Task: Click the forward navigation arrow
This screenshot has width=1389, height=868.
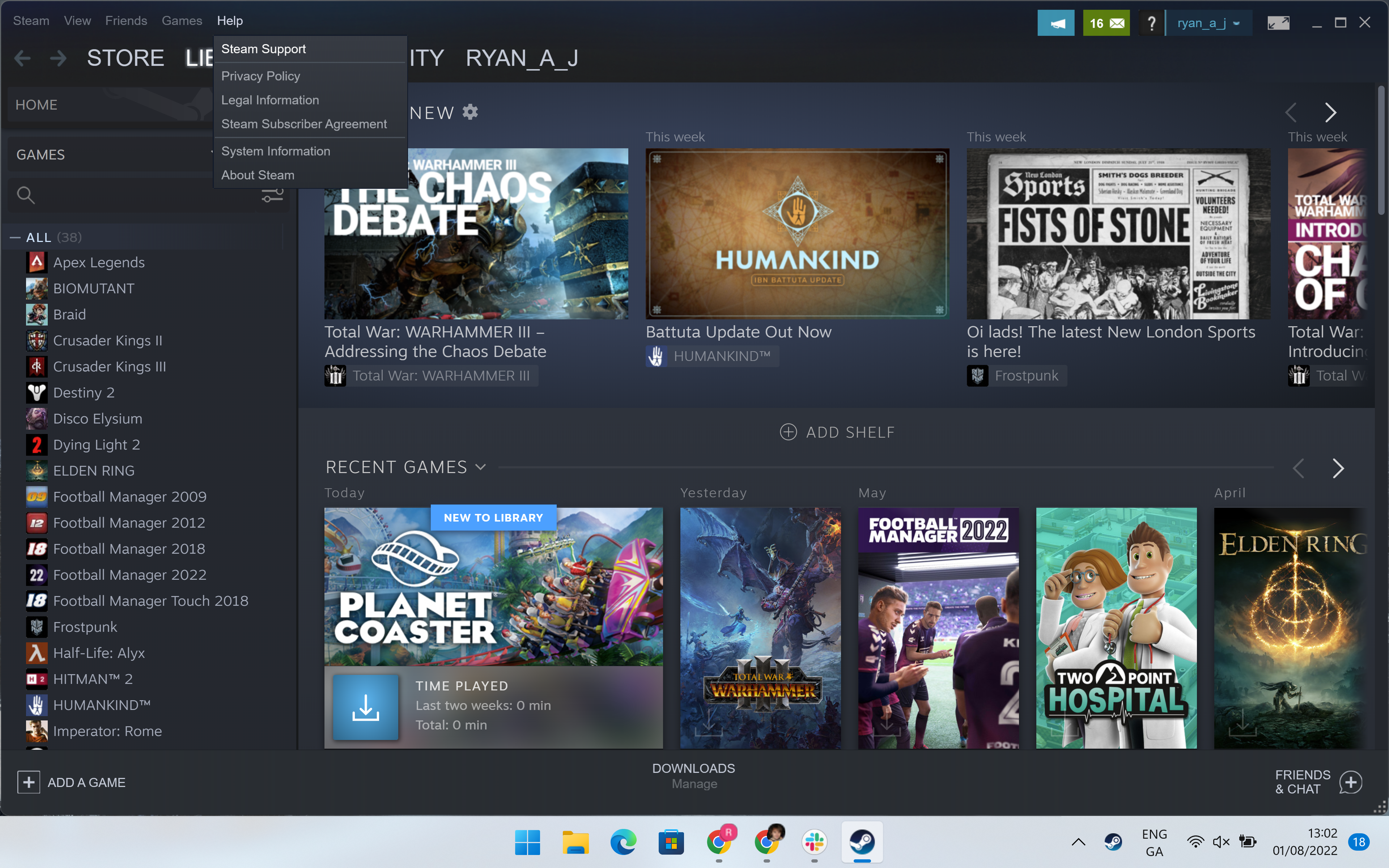Action: (x=58, y=58)
